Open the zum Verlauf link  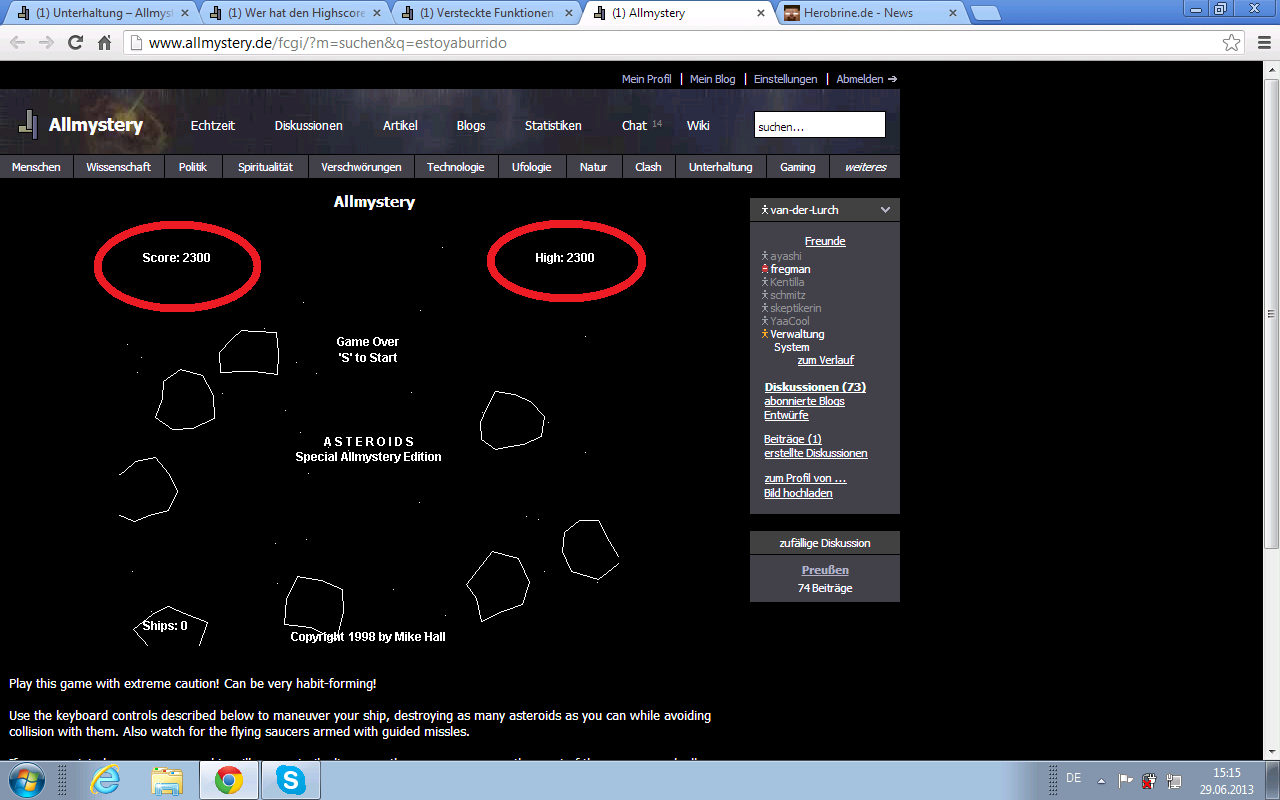[826, 360]
